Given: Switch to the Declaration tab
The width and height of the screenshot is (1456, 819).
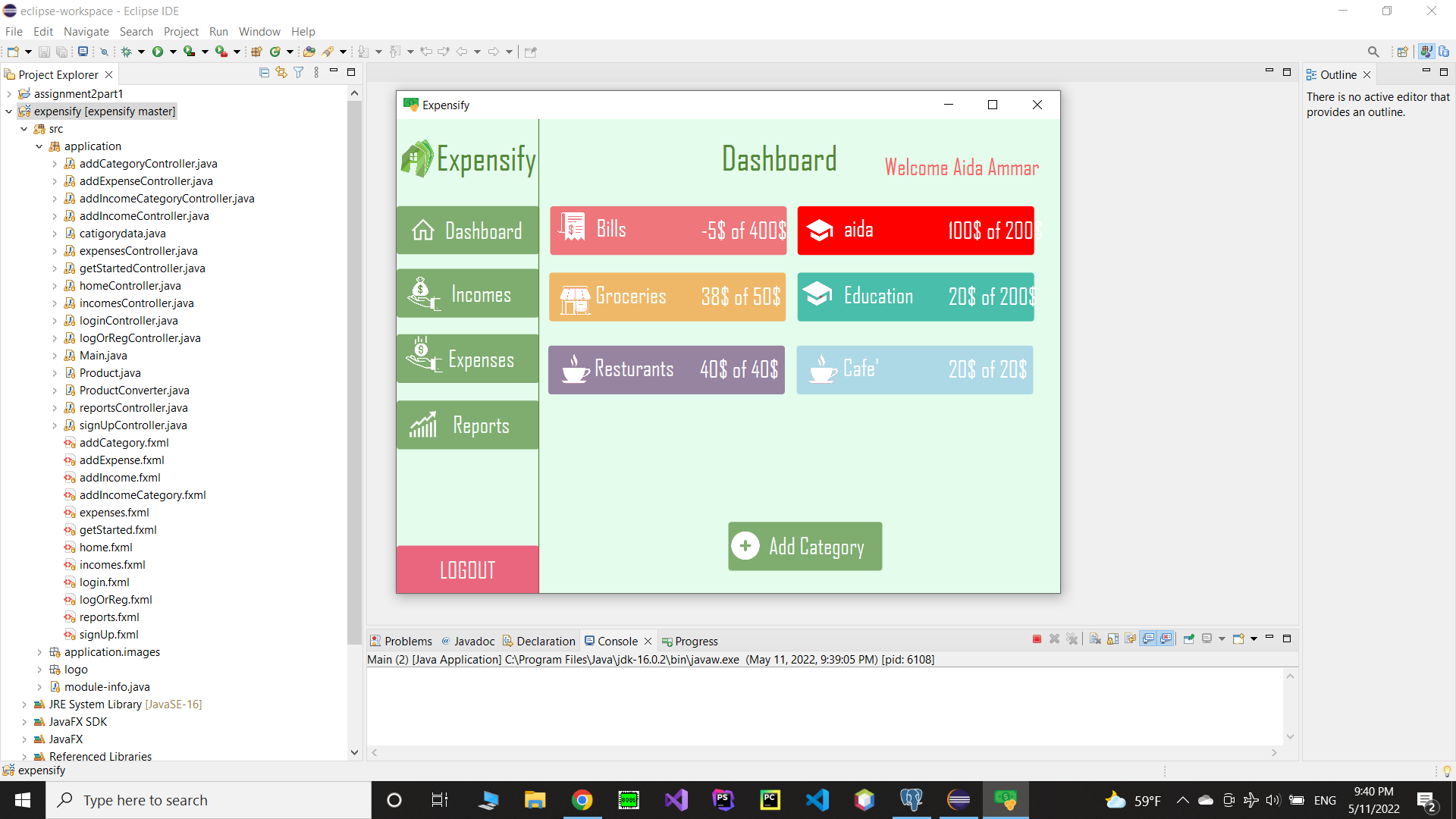Looking at the screenshot, I should pyautogui.click(x=539, y=641).
